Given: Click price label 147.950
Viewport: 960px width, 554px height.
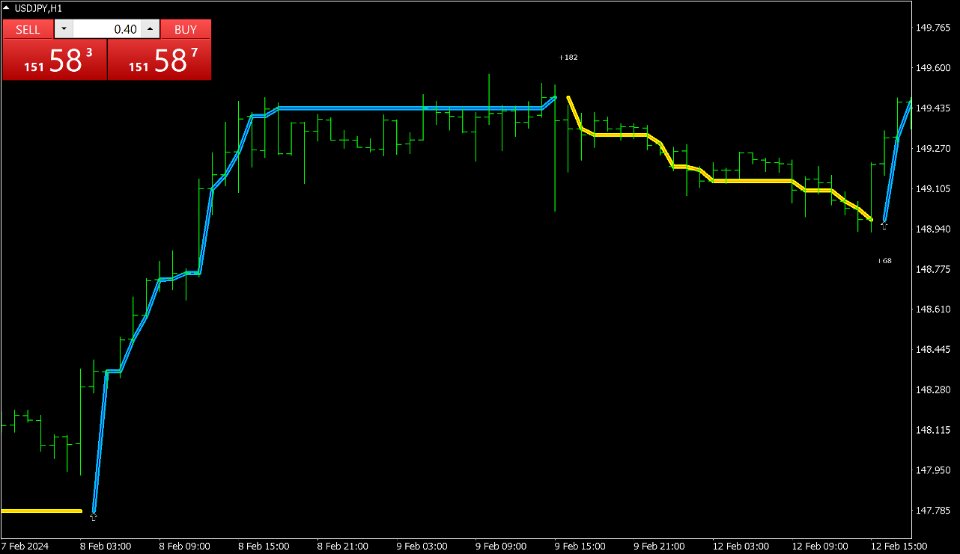Looking at the screenshot, I should [x=933, y=470].
